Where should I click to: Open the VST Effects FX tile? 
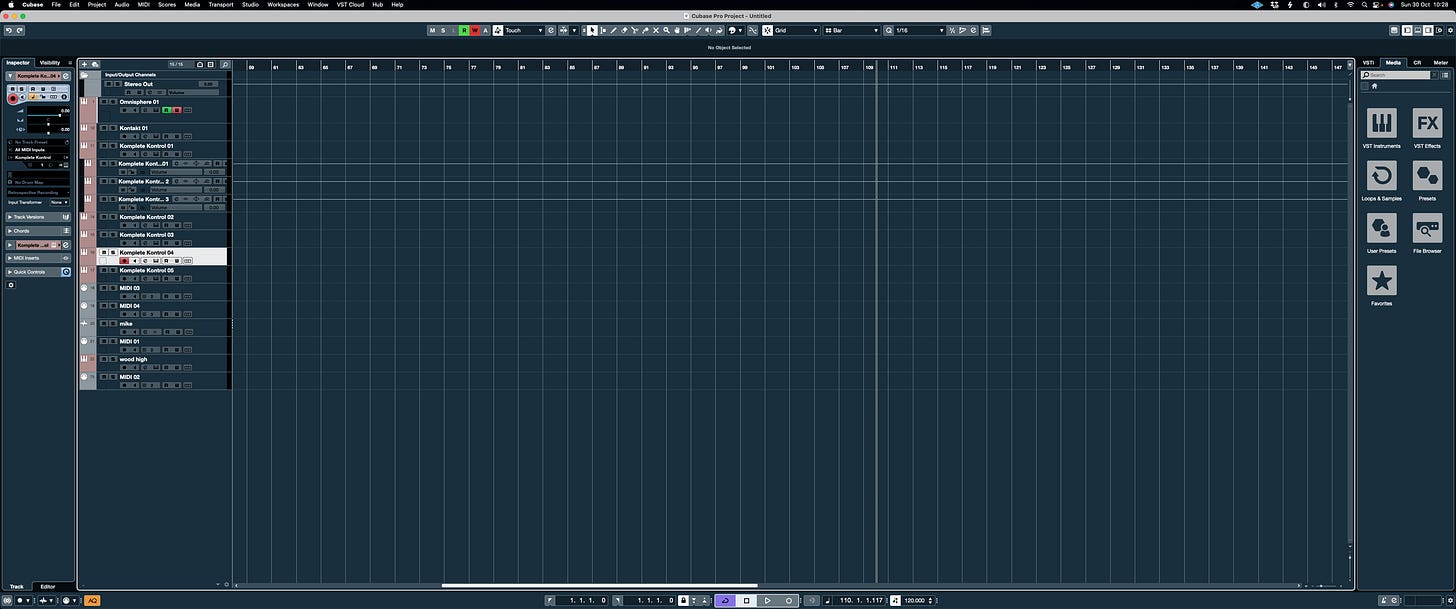pyautogui.click(x=1427, y=124)
